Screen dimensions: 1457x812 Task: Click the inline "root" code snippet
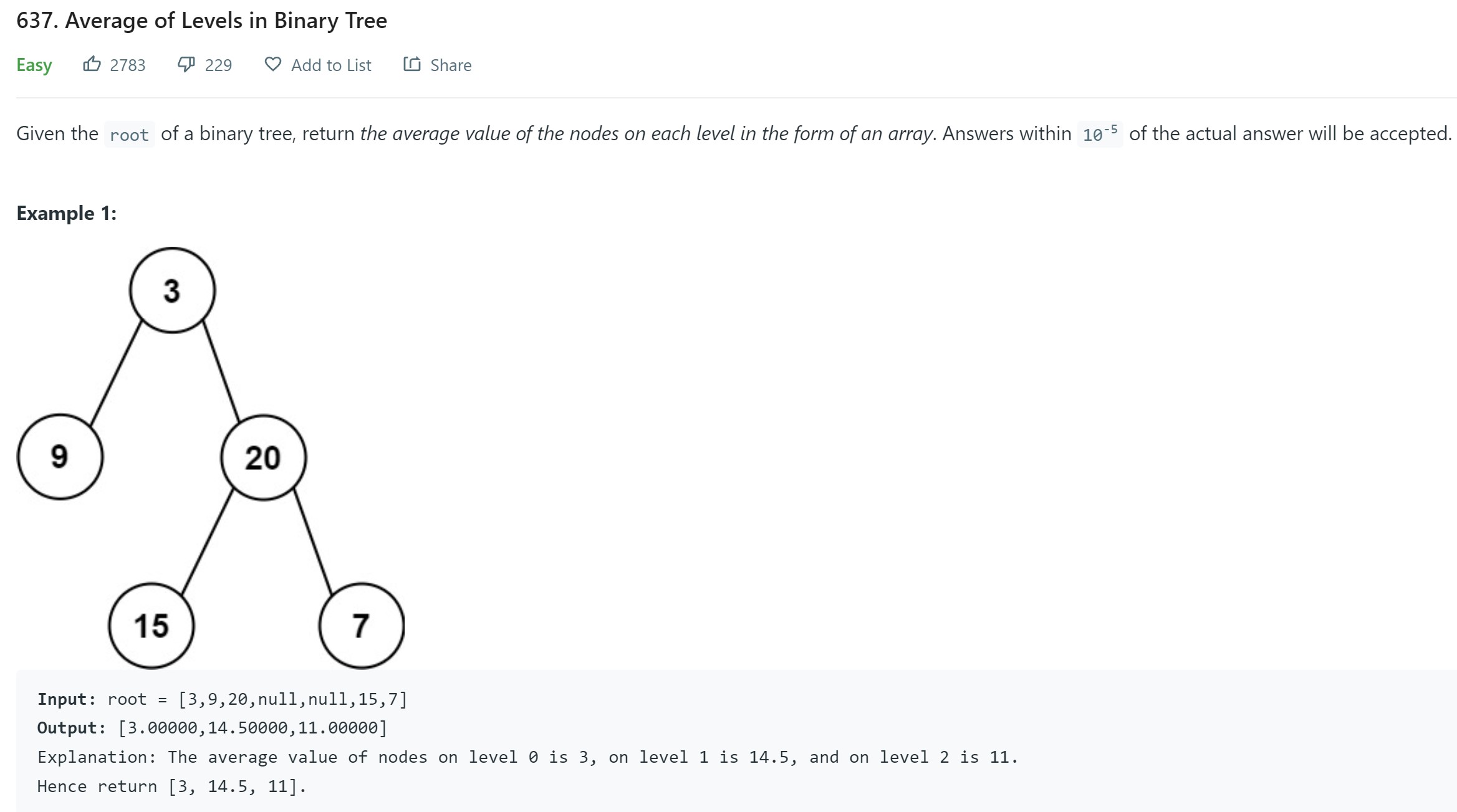129,135
